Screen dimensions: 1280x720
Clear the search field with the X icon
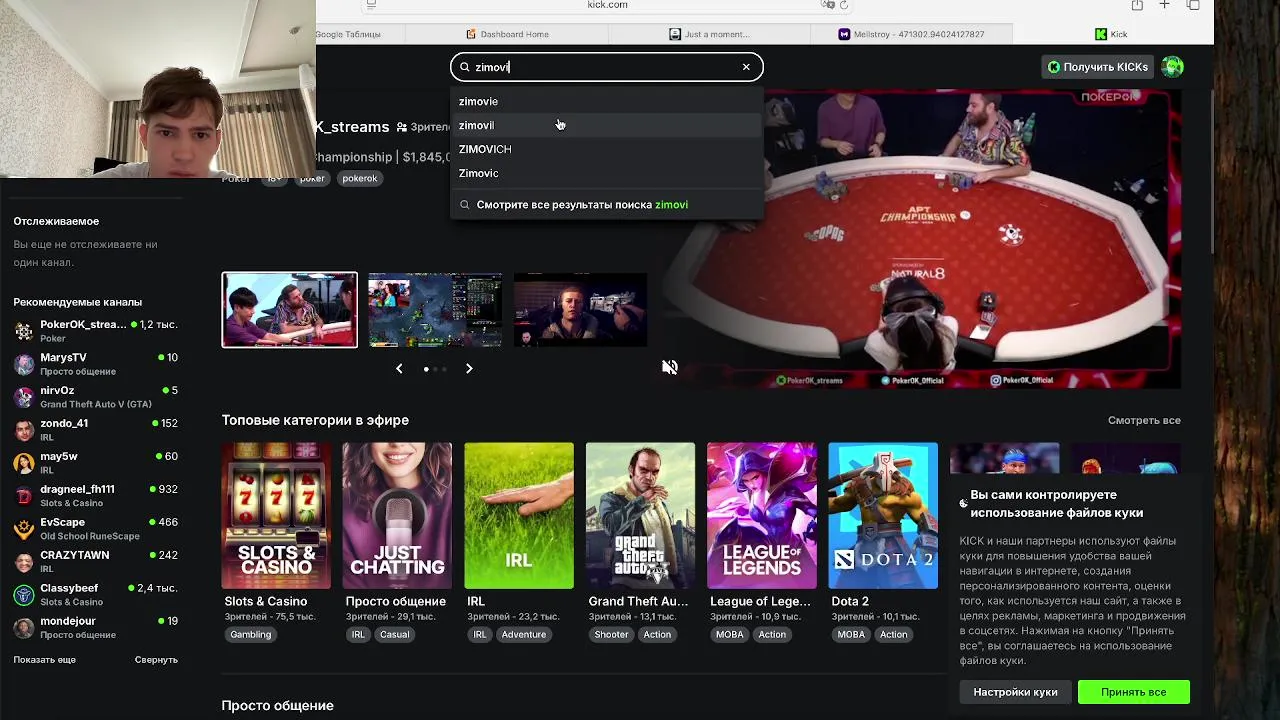pyautogui.click(x=746, y=67)
